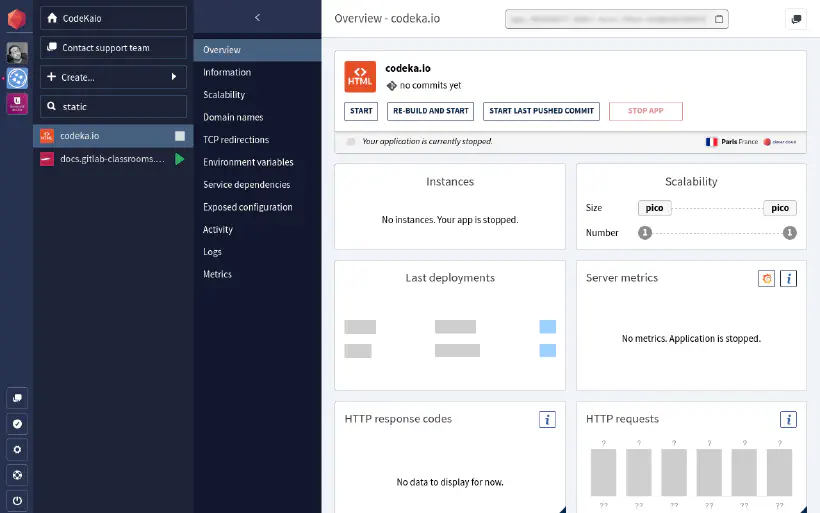Open the settings gear icon in sidebar
Viewport: 820px width, 513px height.
17,449
